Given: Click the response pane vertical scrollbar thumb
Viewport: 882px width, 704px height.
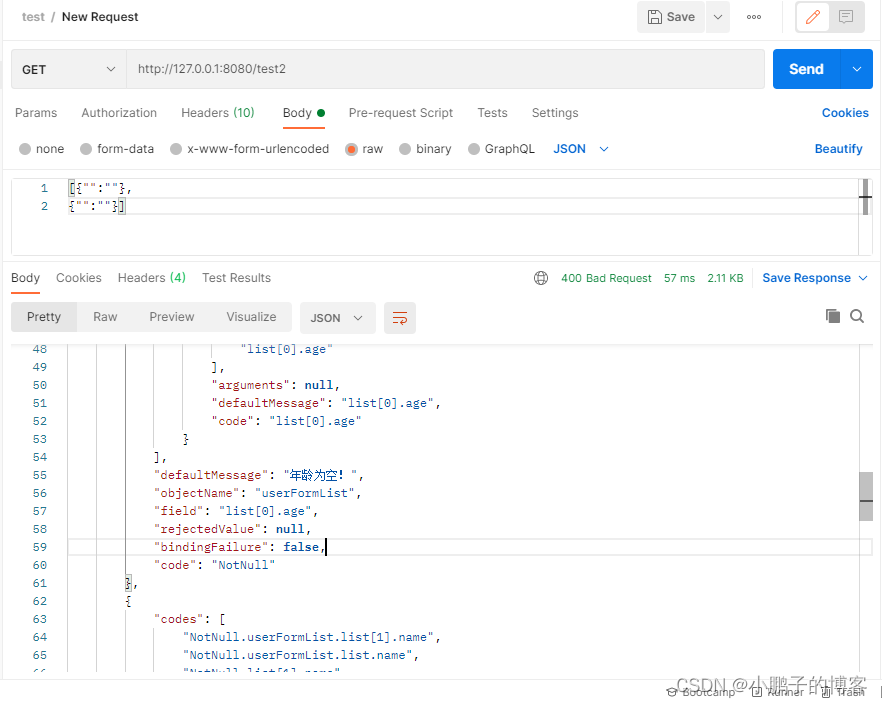Looking at the screenshot, I should (866, 497).
